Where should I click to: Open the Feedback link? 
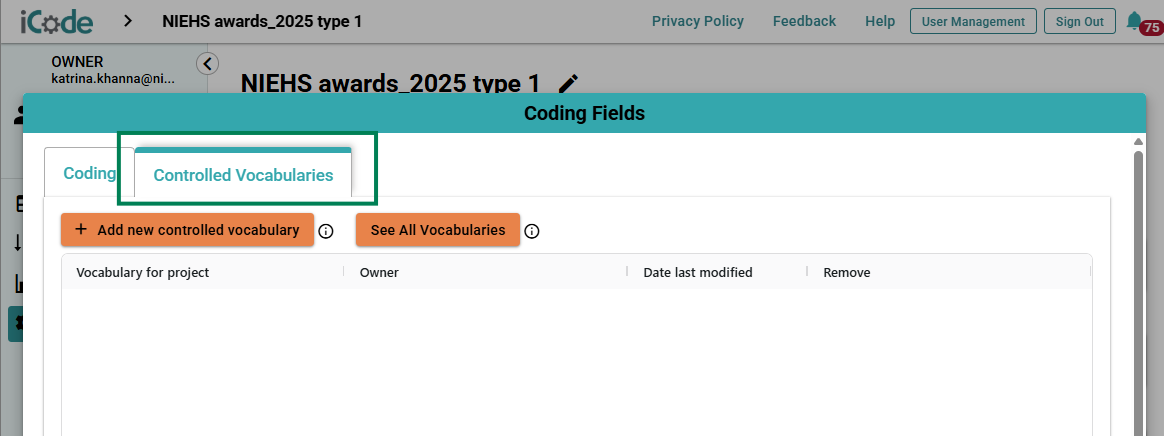coord(804,21)
